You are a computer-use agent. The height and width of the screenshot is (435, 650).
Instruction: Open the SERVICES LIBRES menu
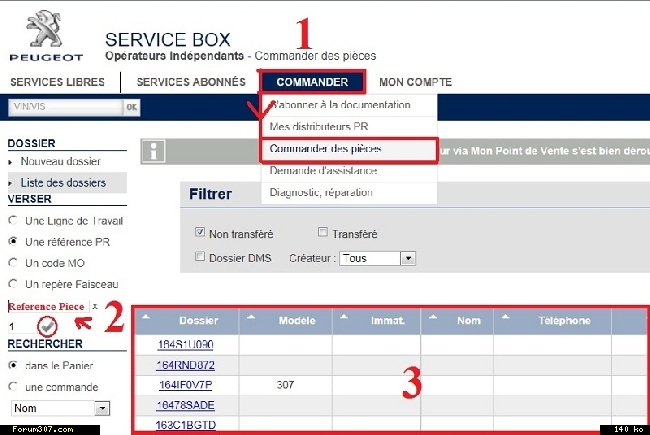point(58,82)
